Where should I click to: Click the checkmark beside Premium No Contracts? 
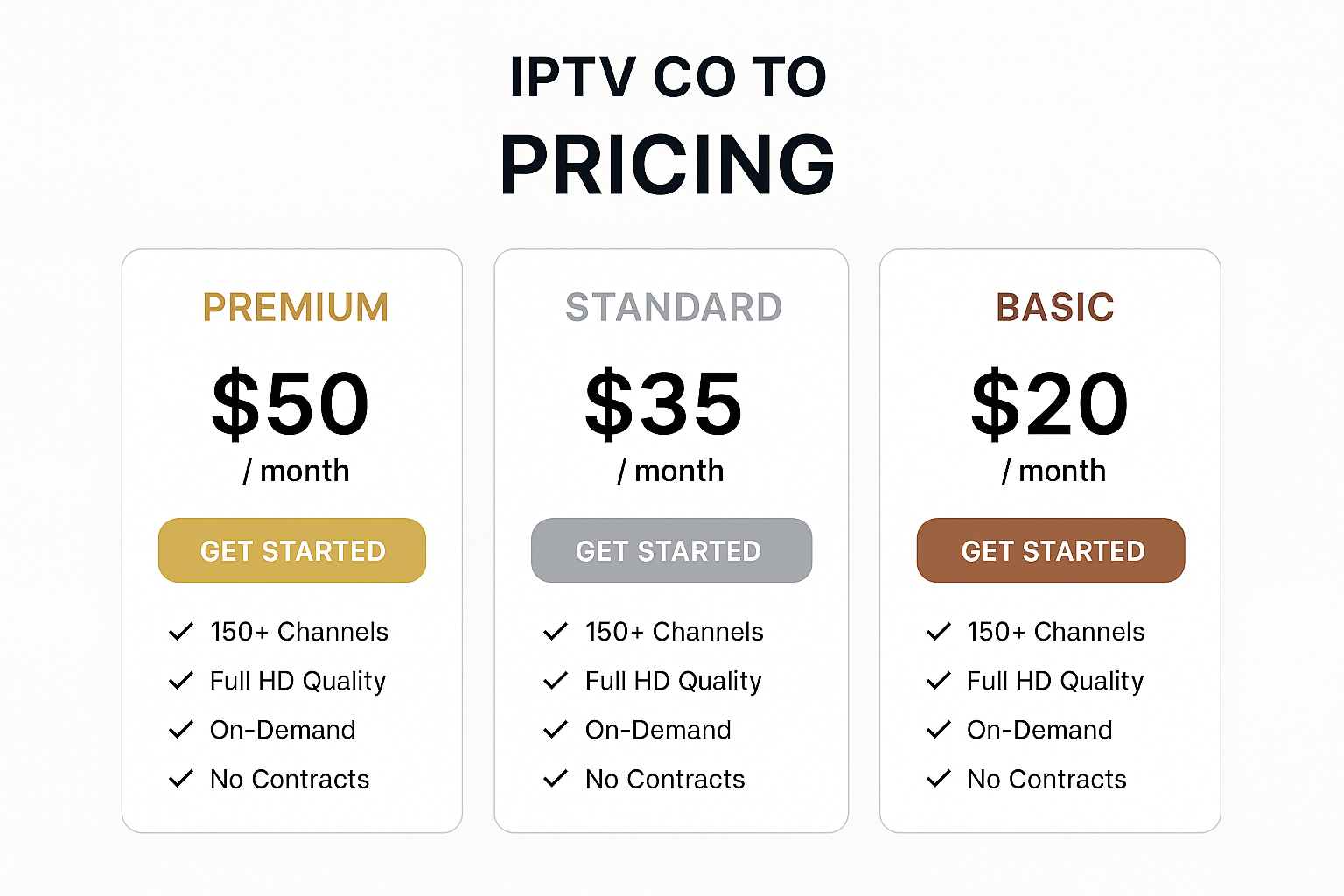point(181,779)
